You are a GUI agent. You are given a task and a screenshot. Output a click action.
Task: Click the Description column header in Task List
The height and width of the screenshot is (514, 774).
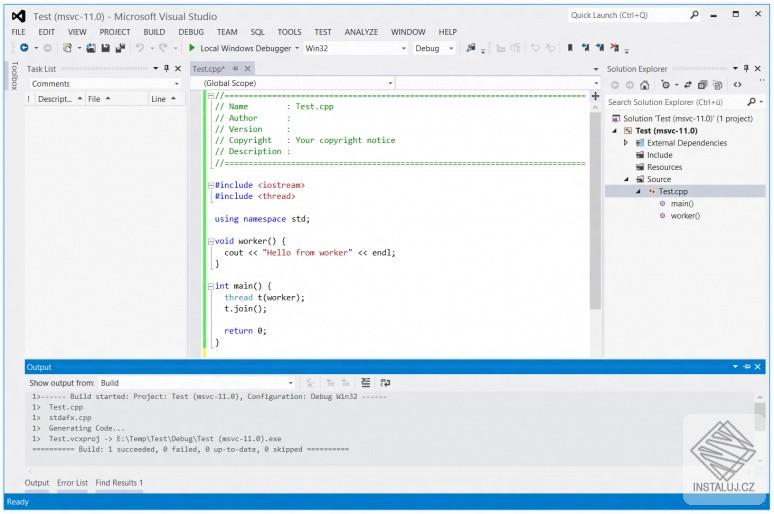[54, 99]
